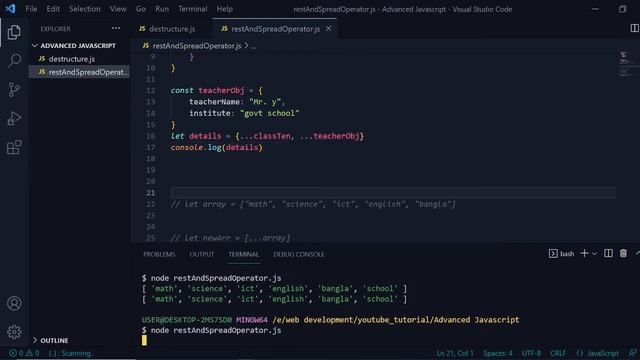The width and height of the screenshot is (640, 360).
Task: Open the Go menu
Action: point(140,9)
